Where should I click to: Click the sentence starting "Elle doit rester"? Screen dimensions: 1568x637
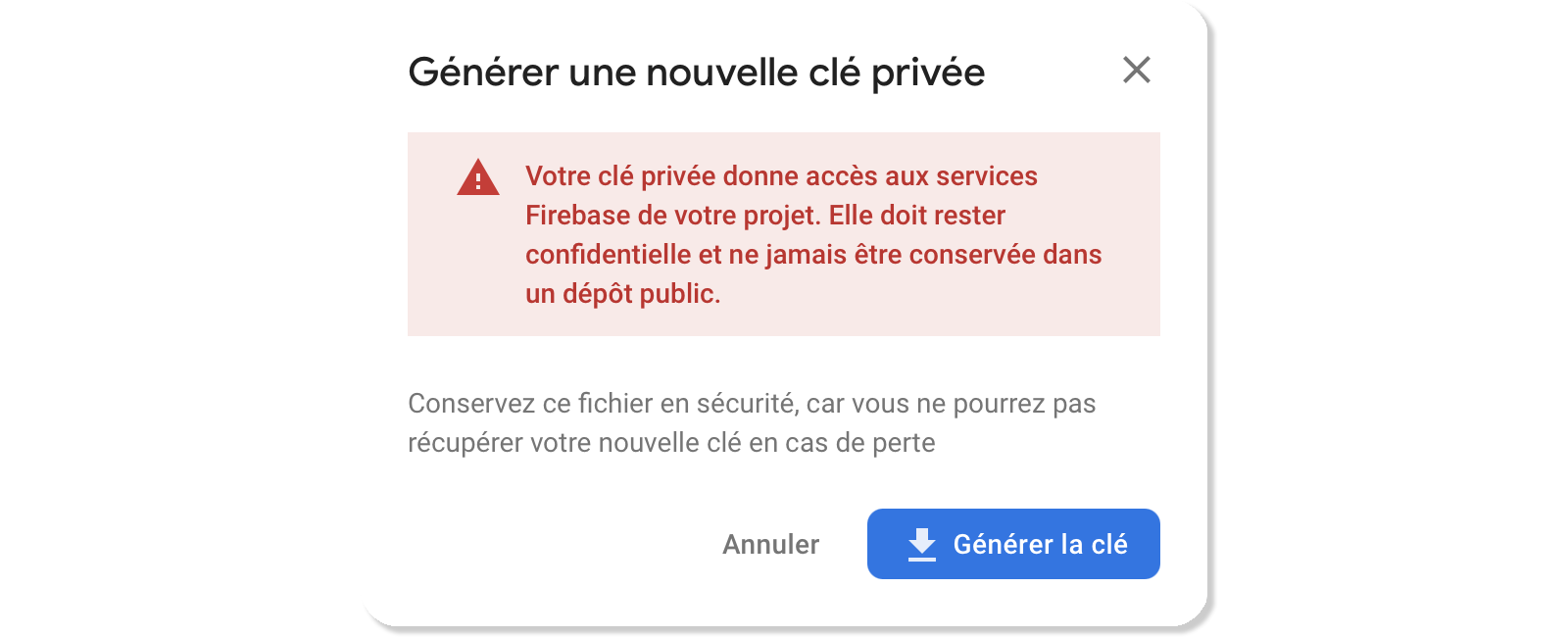tap(917, 216)
